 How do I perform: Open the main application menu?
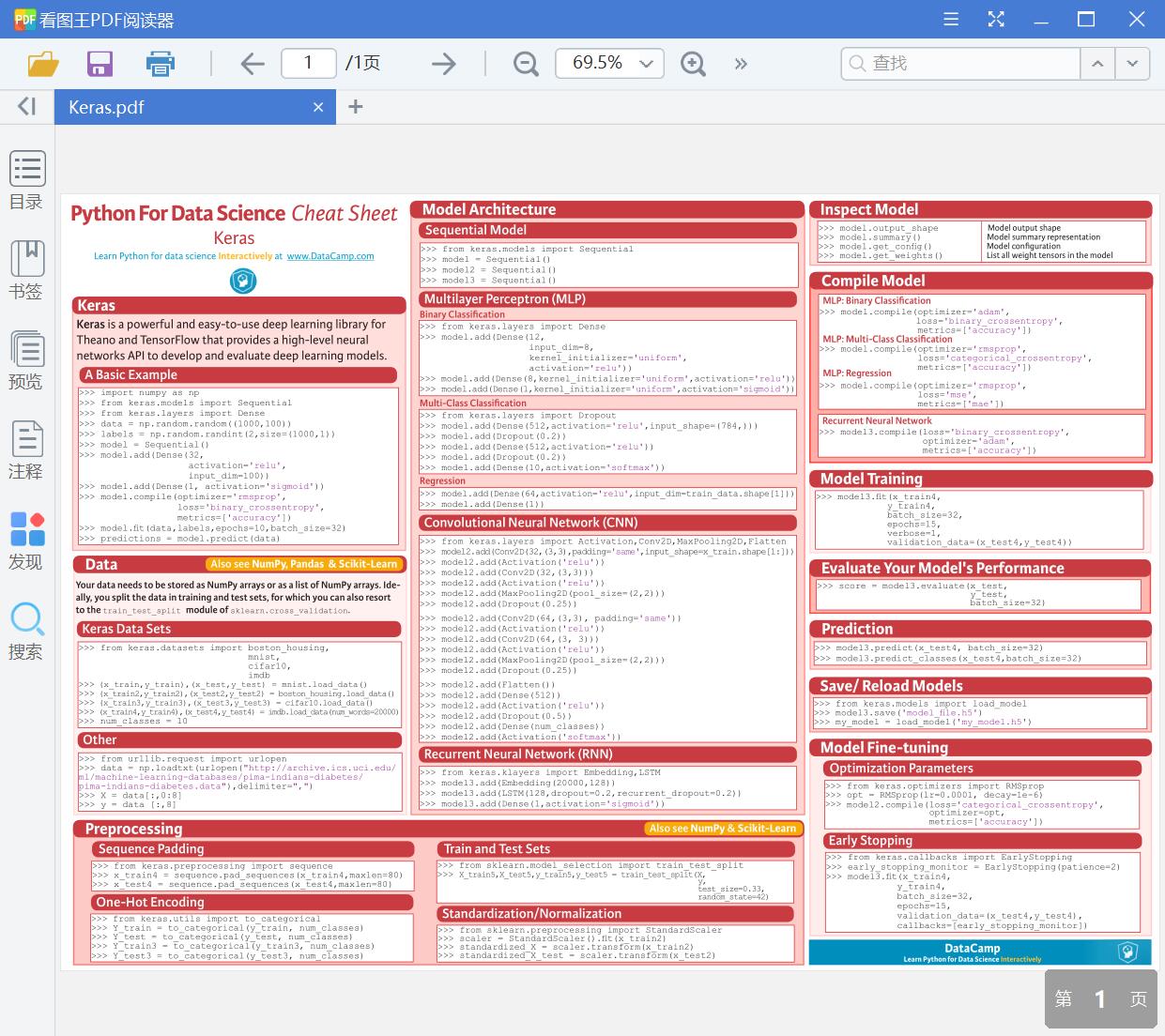click(x=950, y=19)
